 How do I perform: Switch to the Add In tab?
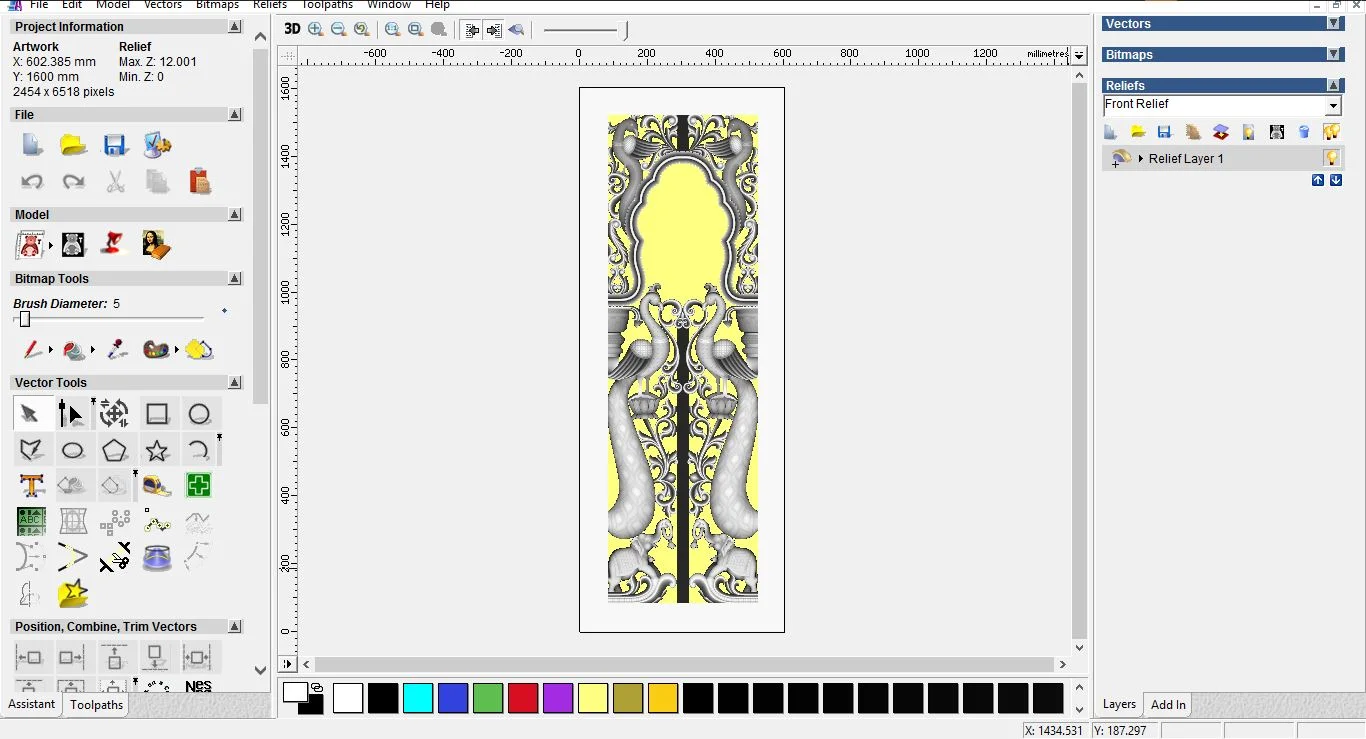tap(1168, 705)
